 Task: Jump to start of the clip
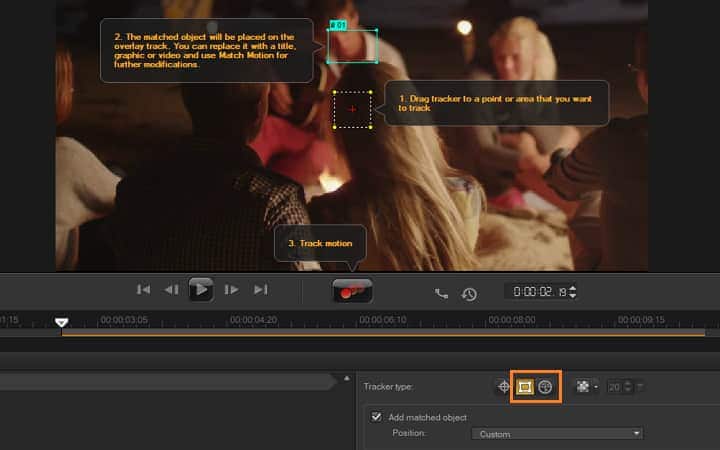click(x=143, y=290)
